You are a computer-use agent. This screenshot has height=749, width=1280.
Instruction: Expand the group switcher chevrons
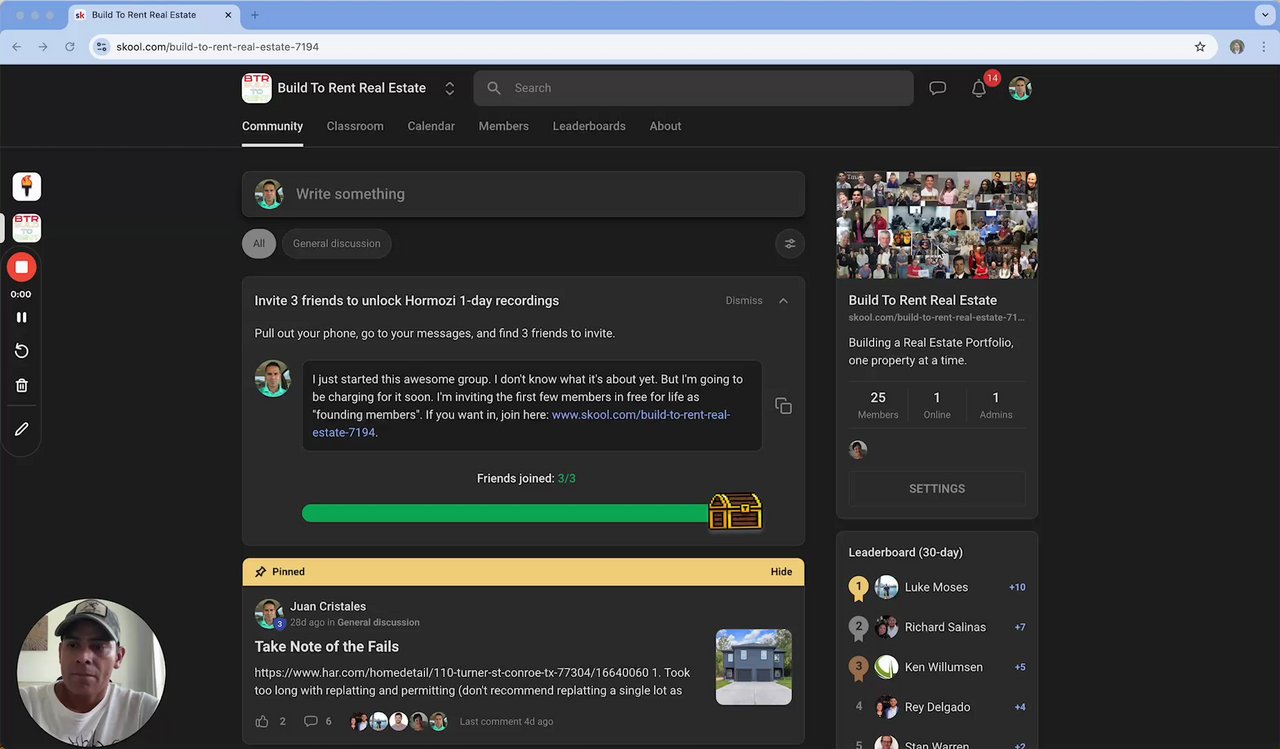click(449, 88)
